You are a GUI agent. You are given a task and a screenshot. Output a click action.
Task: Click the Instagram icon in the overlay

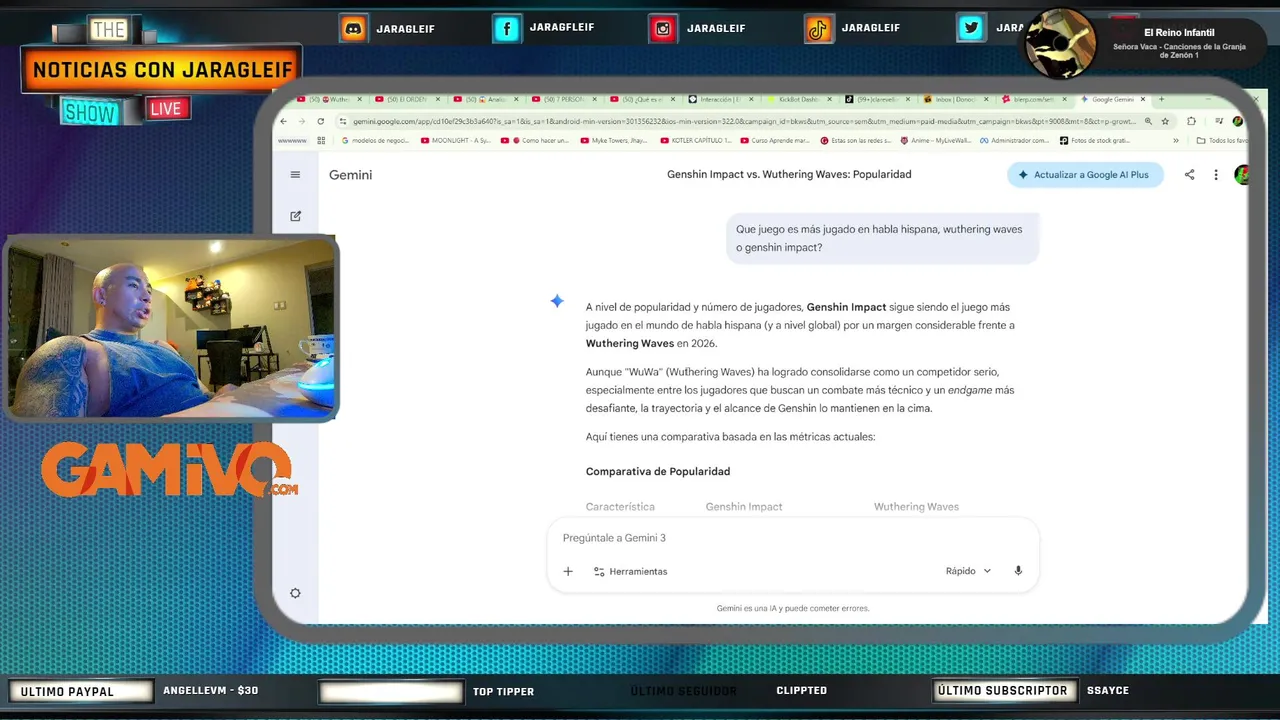click(663, 29)
